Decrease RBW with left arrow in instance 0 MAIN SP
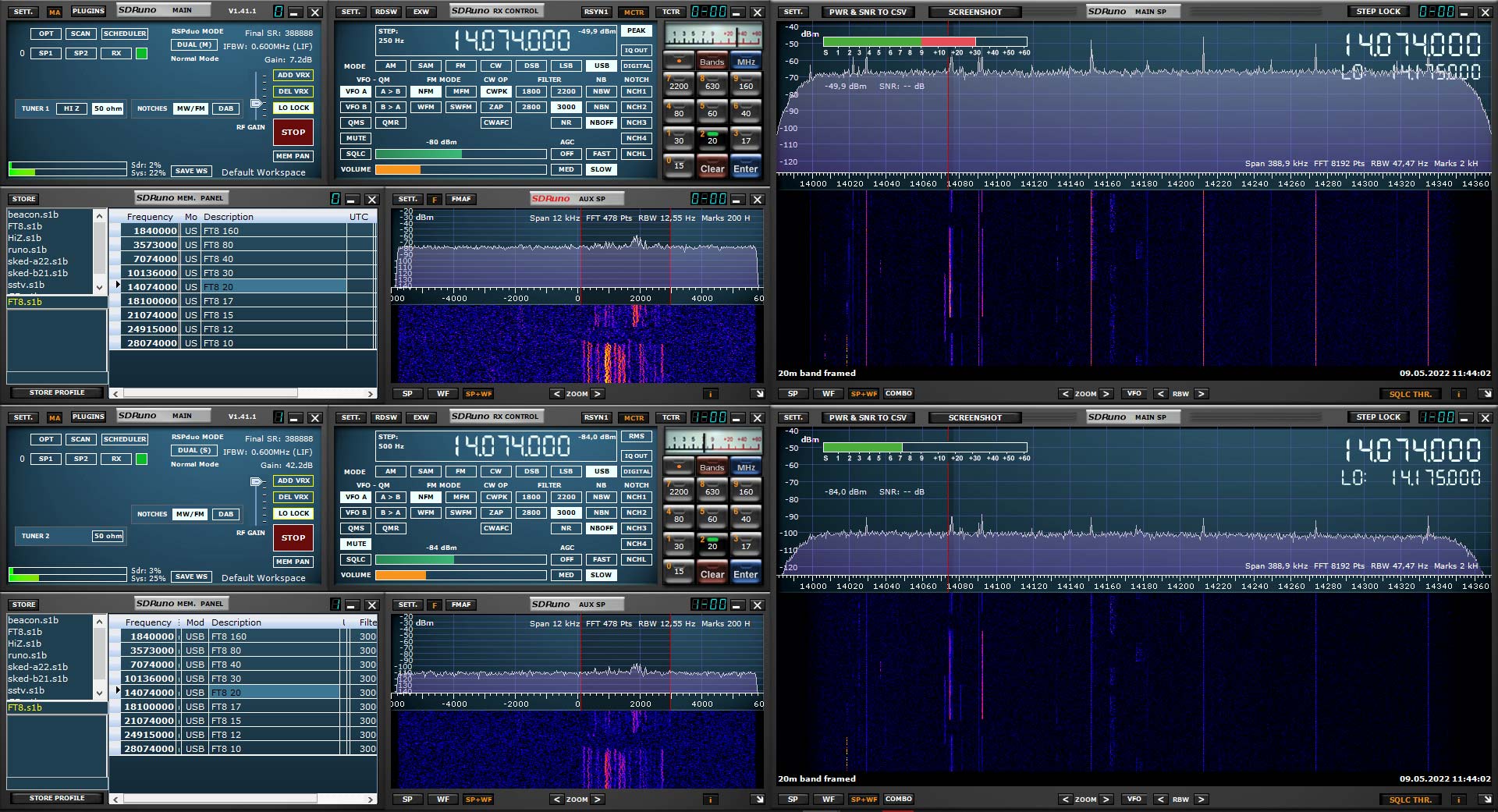The image size is (1498, 812). [x=1161, y=394]
